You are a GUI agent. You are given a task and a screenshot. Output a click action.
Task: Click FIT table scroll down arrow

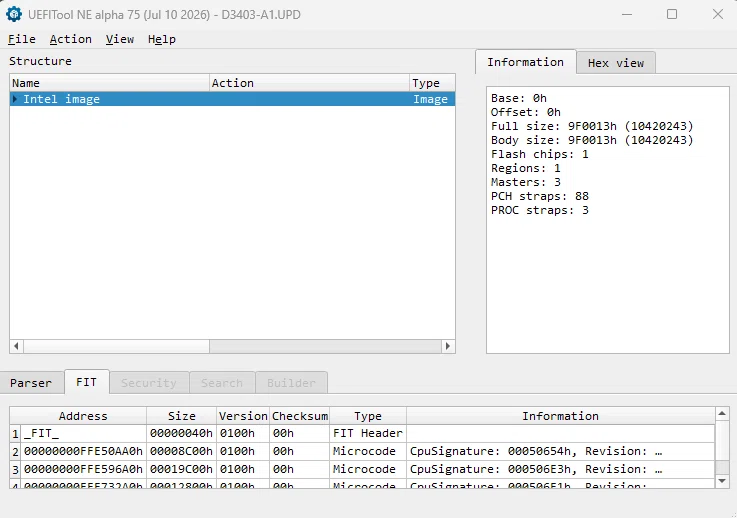pos(722,481)
